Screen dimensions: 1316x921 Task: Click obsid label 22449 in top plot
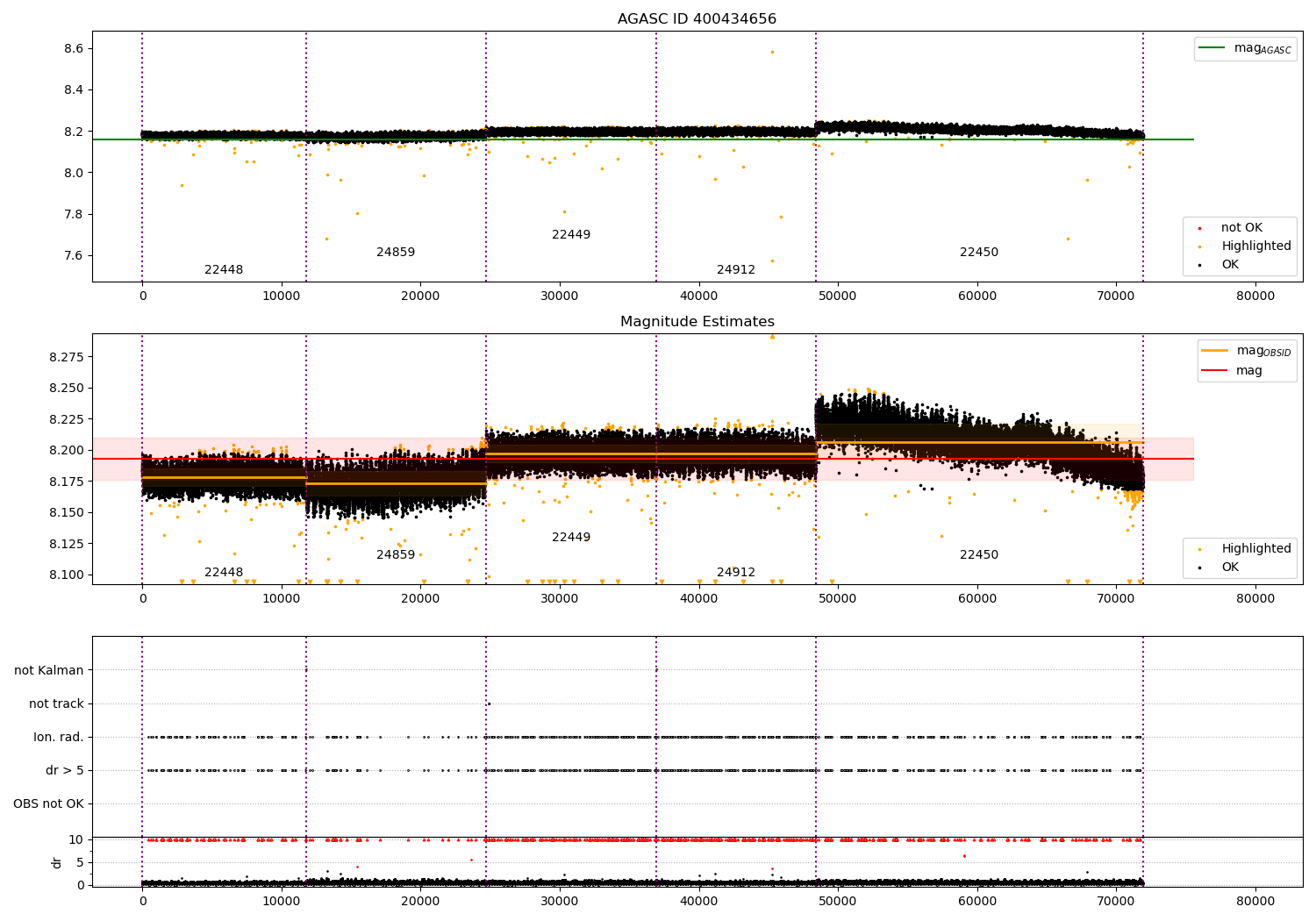coord(571,235)
